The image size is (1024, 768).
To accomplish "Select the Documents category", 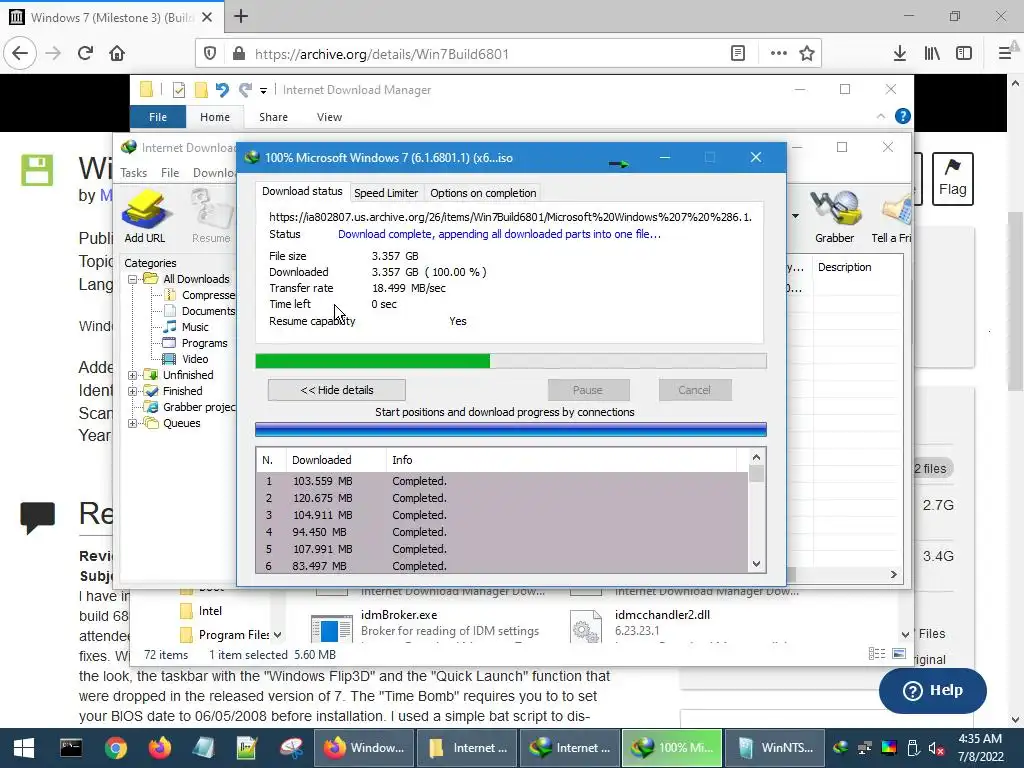I will click(x=208, y=311).
